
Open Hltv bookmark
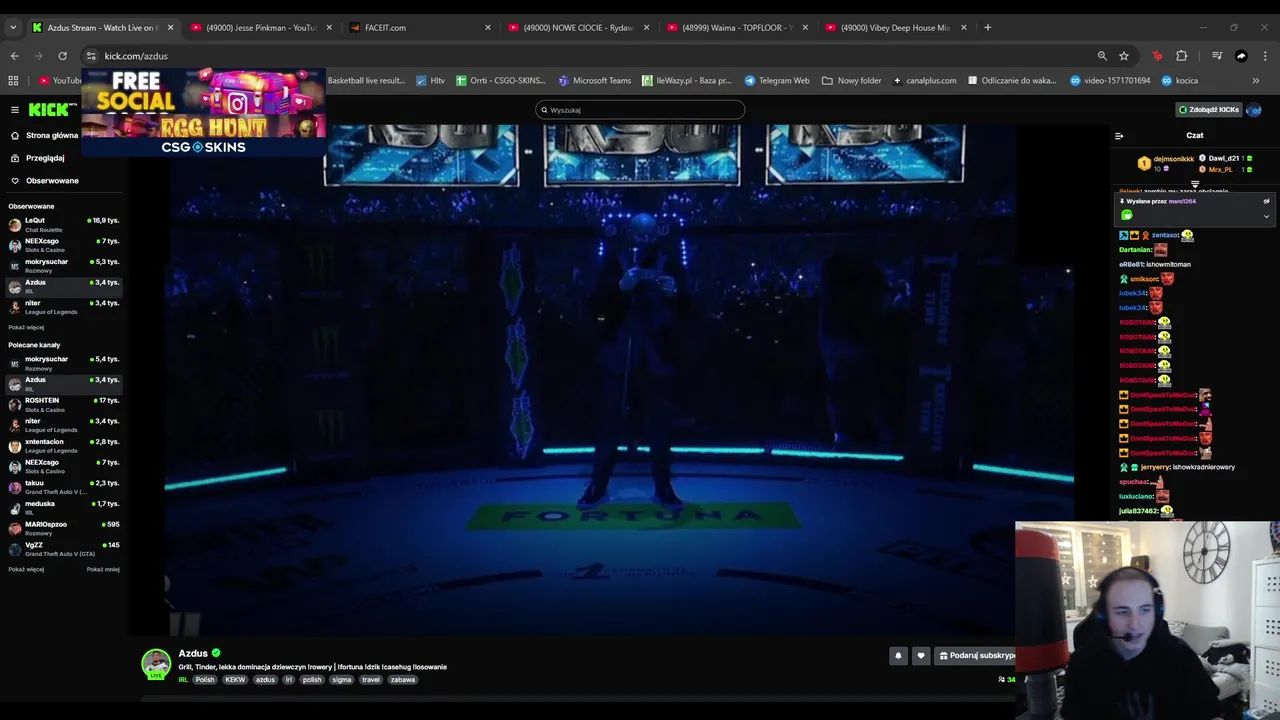click(430, 80)
